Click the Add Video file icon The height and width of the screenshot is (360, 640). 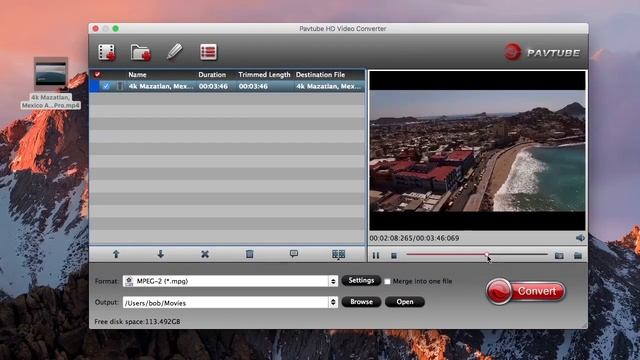click(107, 52)
